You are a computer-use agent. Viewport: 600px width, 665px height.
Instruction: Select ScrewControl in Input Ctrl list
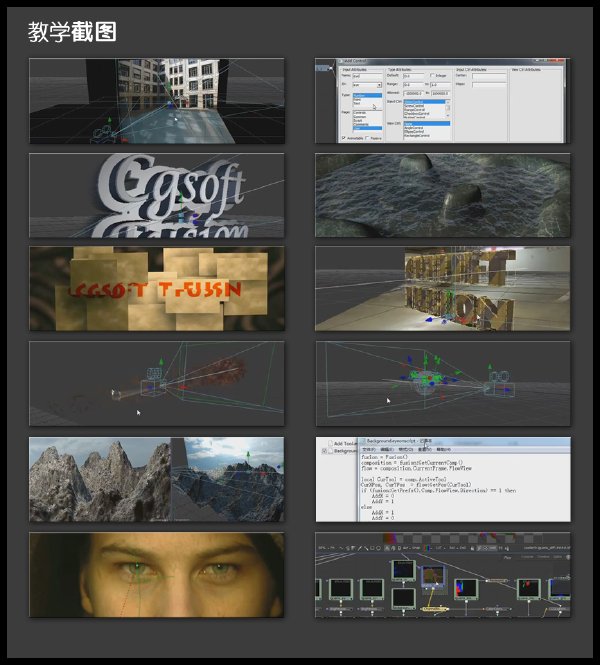(414, 106)
